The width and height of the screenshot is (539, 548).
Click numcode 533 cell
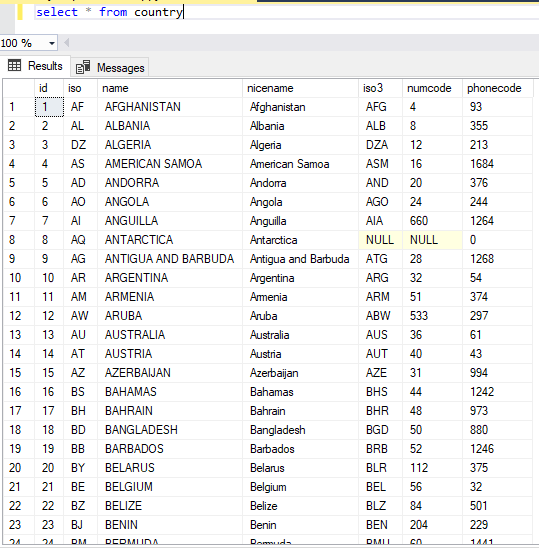point(432,316)
